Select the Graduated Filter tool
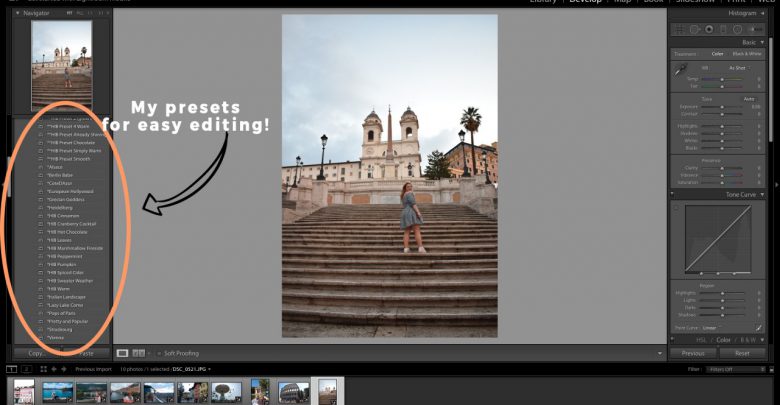Image resolution: width=780 pixels, height=405 pixels. tap(723, 30)
